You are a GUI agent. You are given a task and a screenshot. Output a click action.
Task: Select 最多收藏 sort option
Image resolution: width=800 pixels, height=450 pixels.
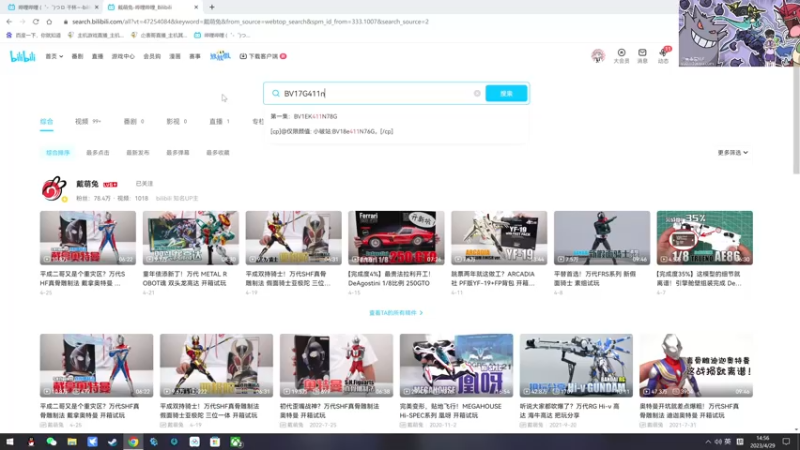point(218,153)
